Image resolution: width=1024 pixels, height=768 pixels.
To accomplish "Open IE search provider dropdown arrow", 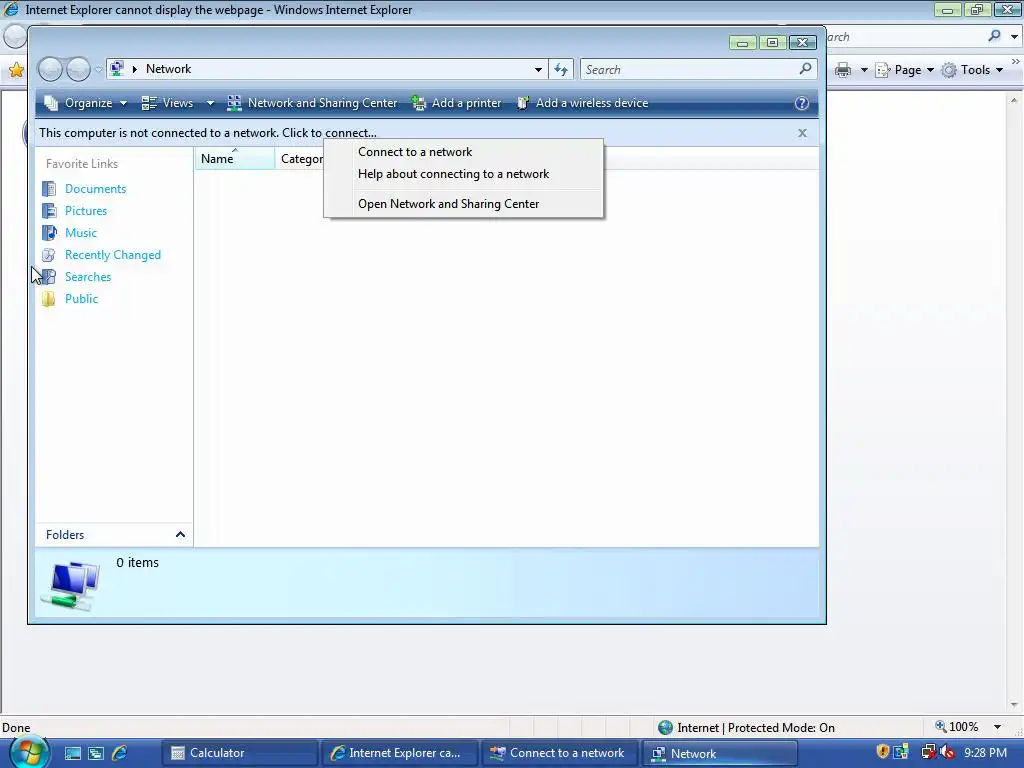I will coord(1014,37).
